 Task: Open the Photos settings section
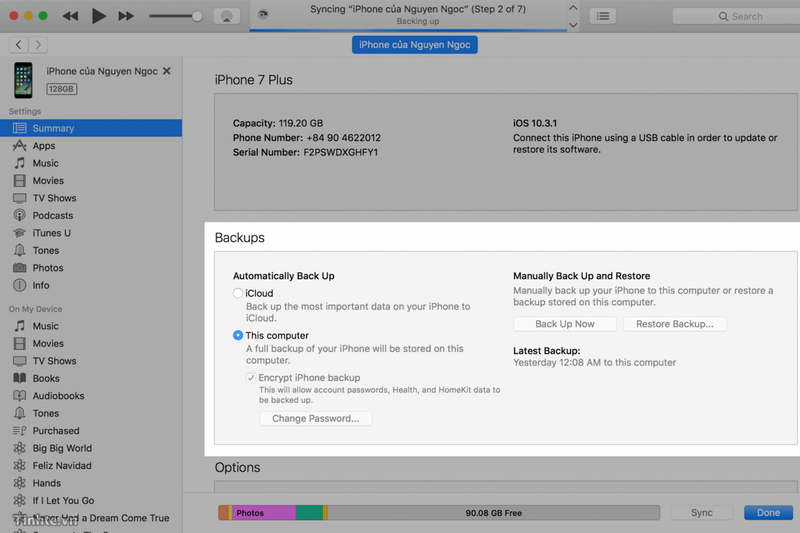tap(91, 268)
